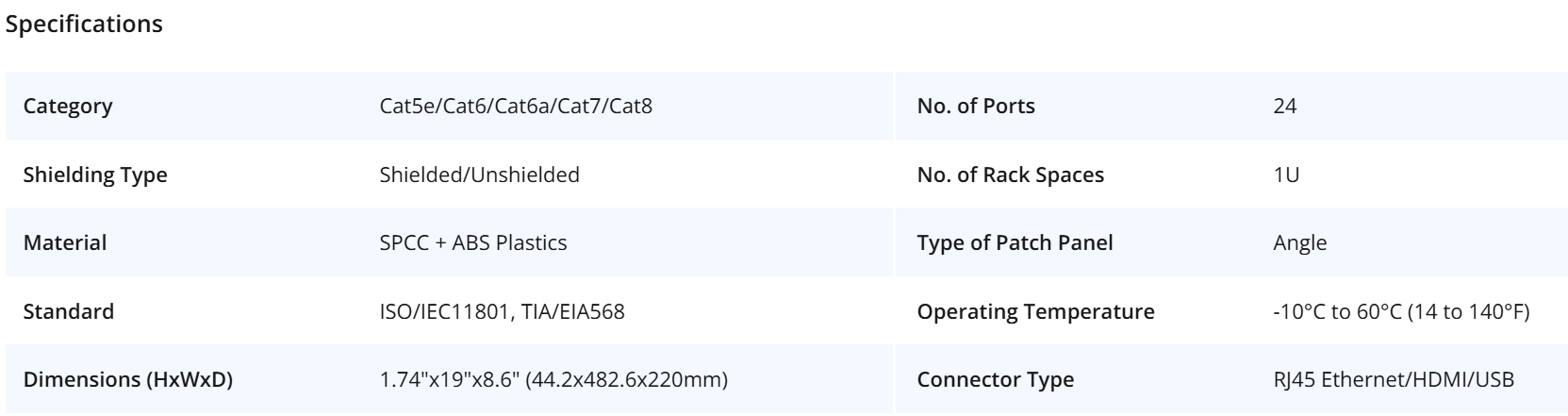Select the Type of Patch Panel label

pyautogui.click(x=1015, y=242)
